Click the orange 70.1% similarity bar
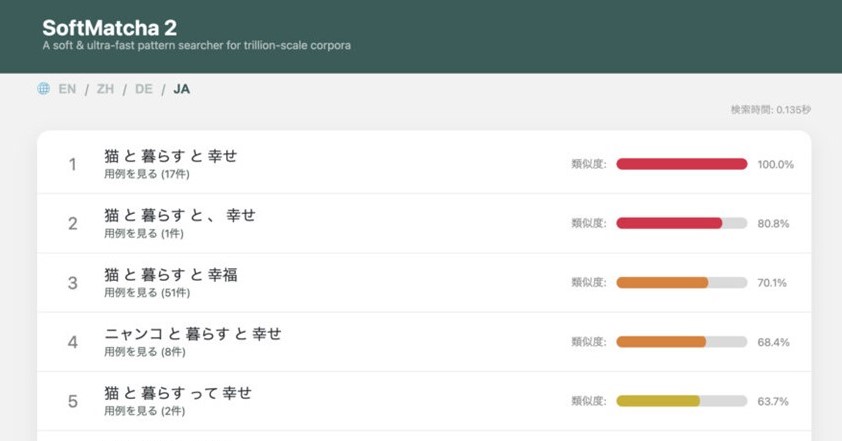 681,283
